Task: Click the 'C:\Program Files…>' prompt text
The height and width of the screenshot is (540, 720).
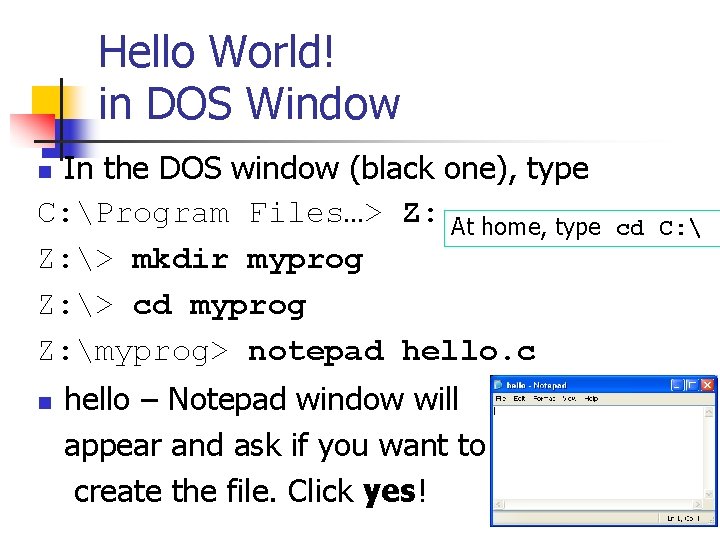Action: click(209, 214)
